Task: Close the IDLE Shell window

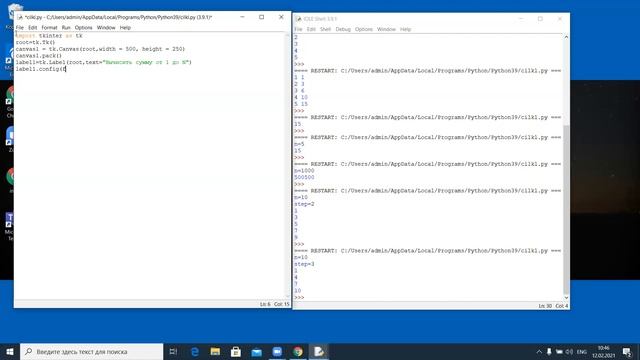Action: (x=560, y=19)
